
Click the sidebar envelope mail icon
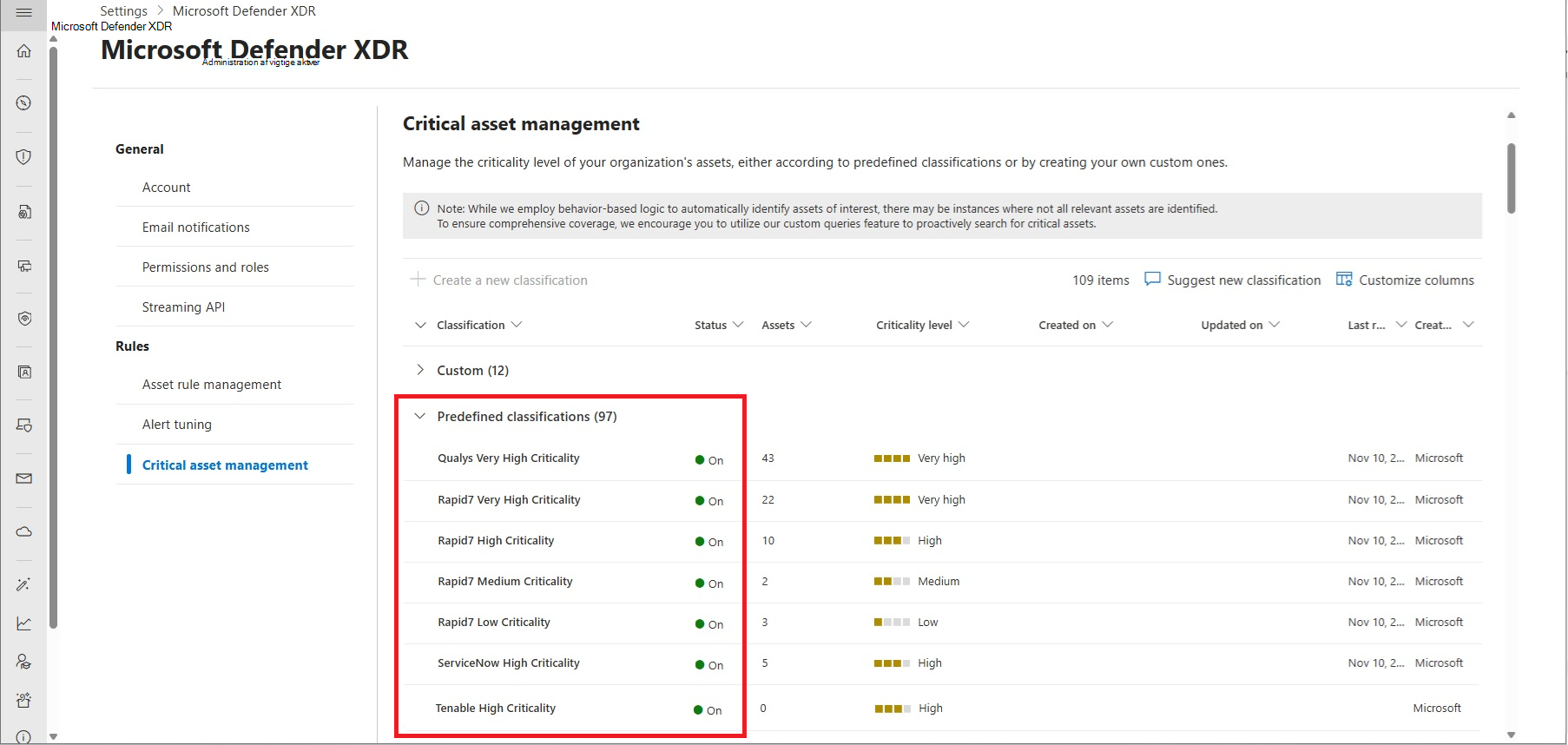pos(23,478)
